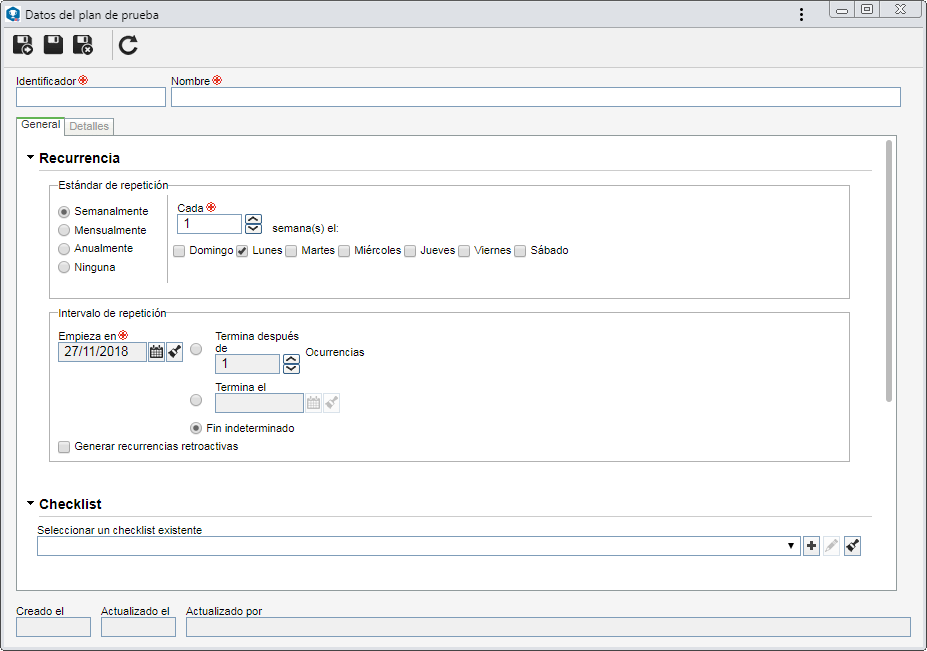Enable Generar recurrencias retroactivas checkbox
927x651 pixels.
tap(64, 447)
